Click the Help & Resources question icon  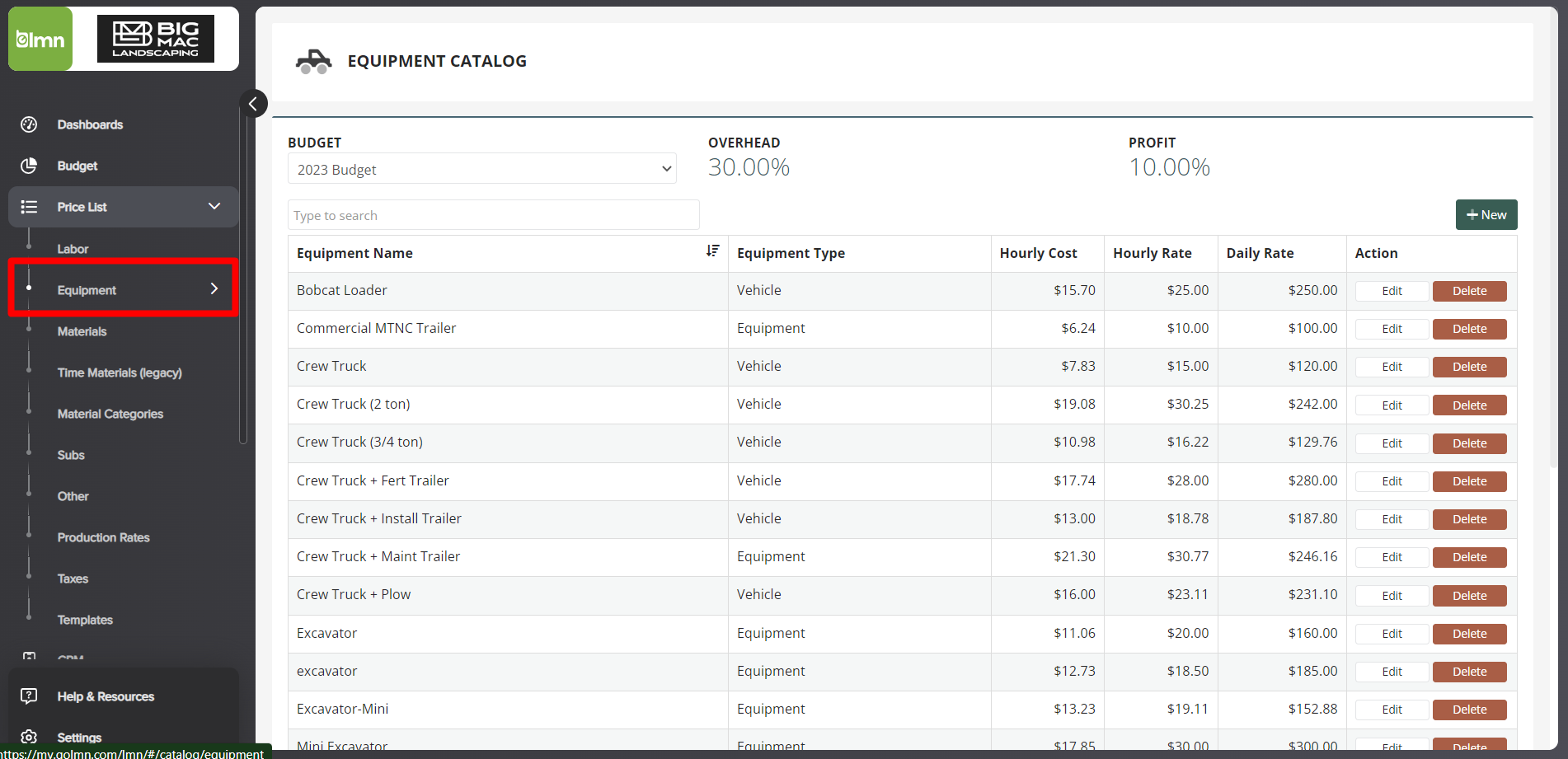tap(29, 696)
